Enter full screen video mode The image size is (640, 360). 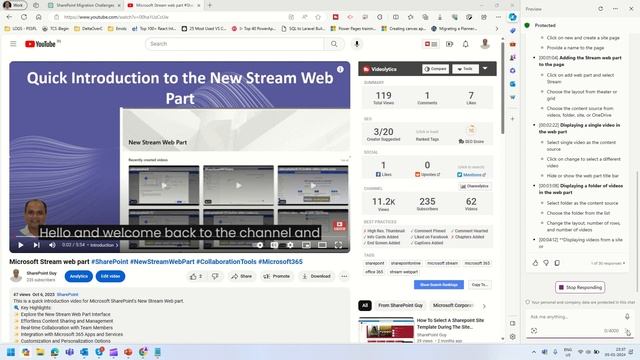[x=338, y=245]
